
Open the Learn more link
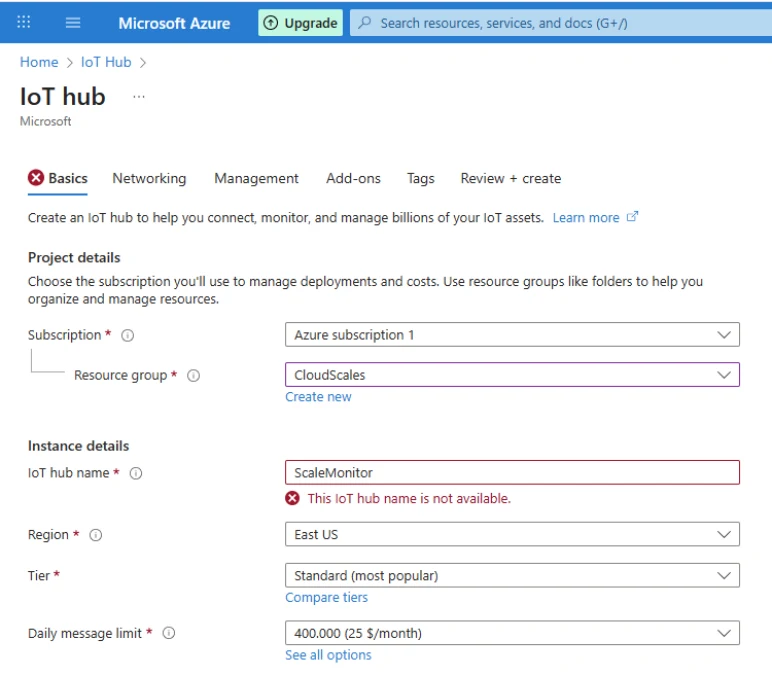point(586,218)
